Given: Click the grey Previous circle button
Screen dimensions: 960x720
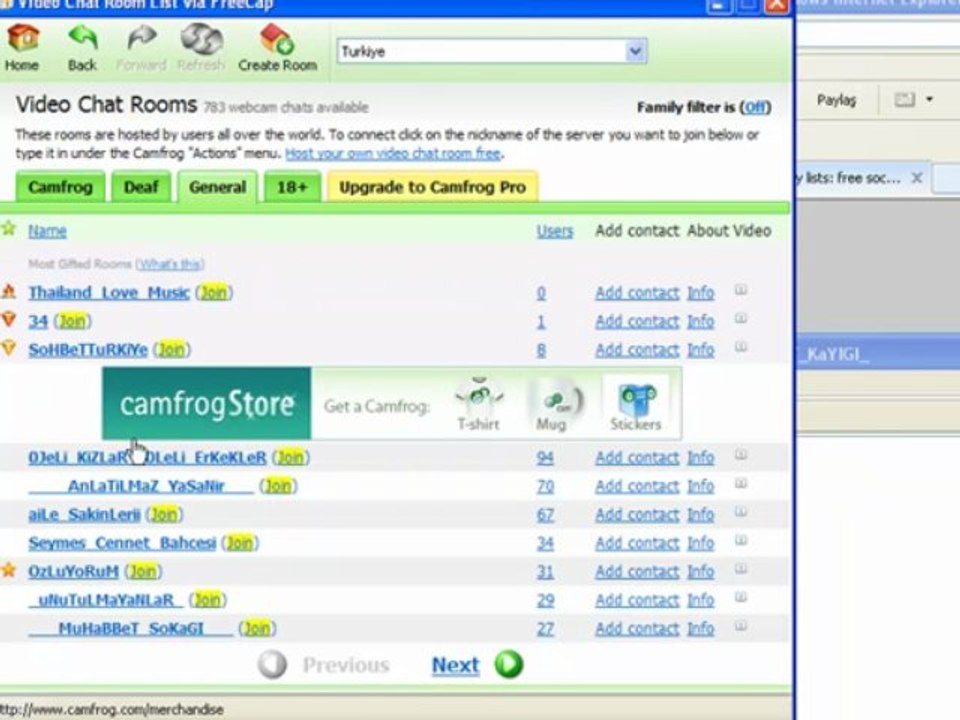Looking at the screenshot, I should point(272,664).
